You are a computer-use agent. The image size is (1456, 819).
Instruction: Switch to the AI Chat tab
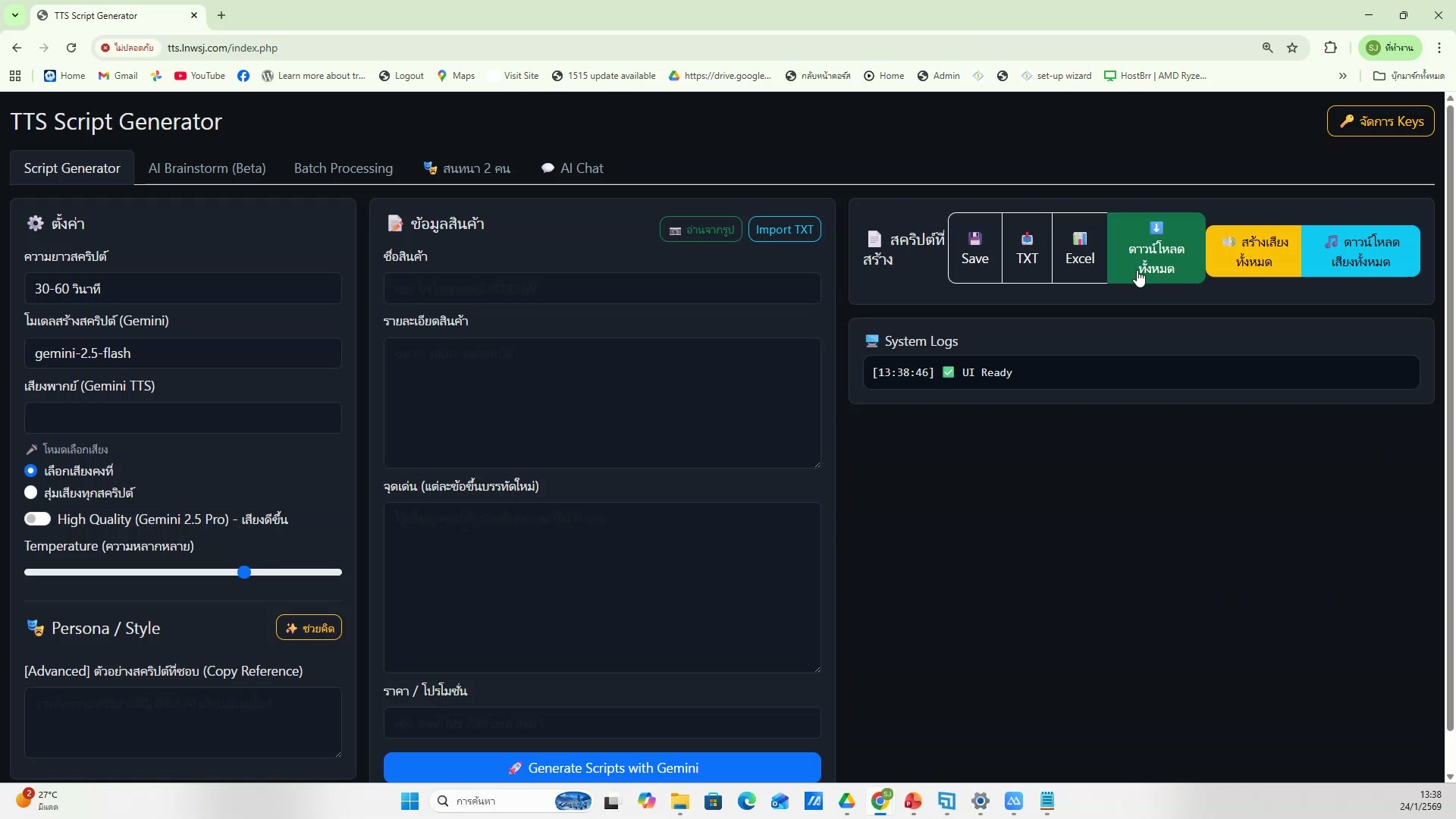pyautogui.click(x=573, y=168)
